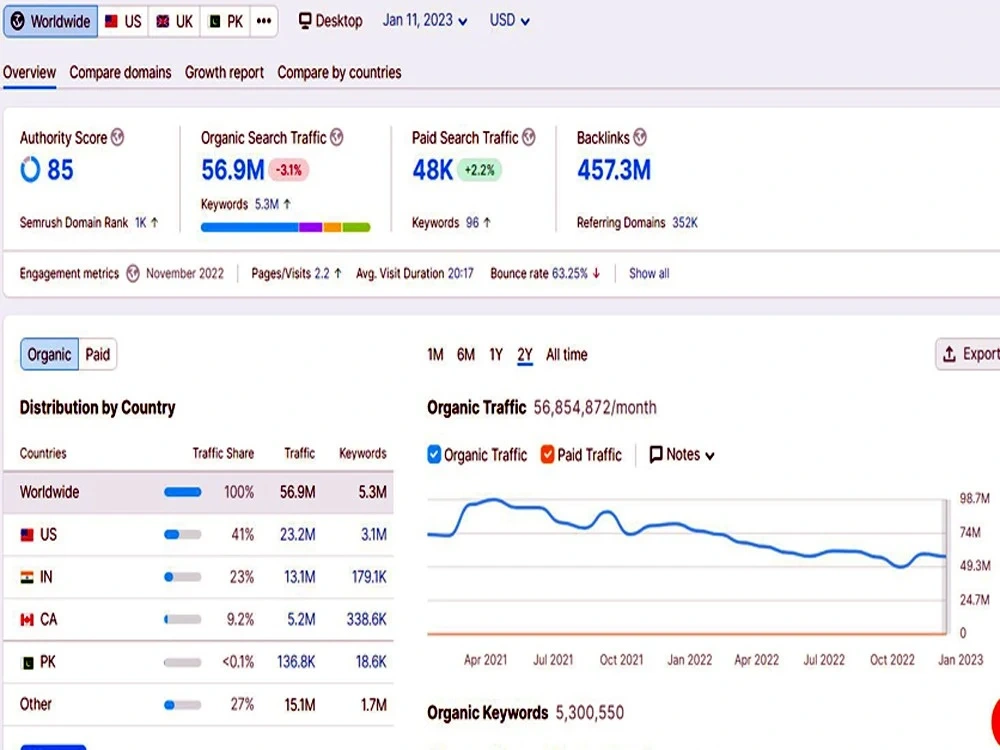Open the Compare domains tab

(x=121, y=73)
